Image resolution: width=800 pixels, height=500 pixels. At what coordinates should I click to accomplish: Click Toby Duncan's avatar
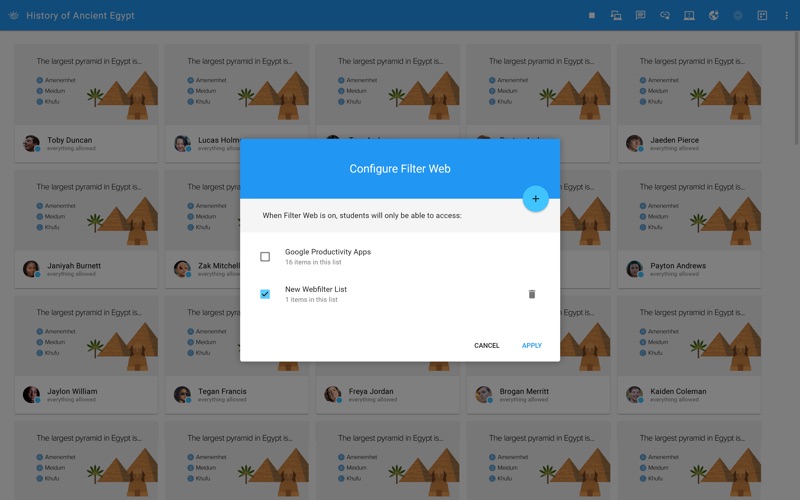tap(31, 143)
